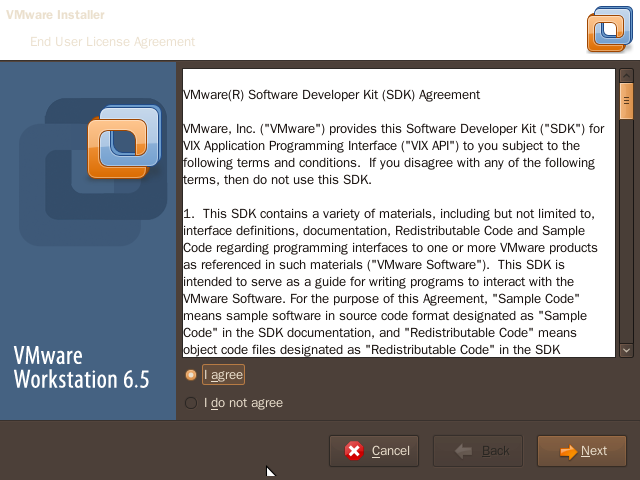640x480 pixels.
Task: Click the line "means sample software in source code"
Action: pyautogui.click(x=385, y=316)
